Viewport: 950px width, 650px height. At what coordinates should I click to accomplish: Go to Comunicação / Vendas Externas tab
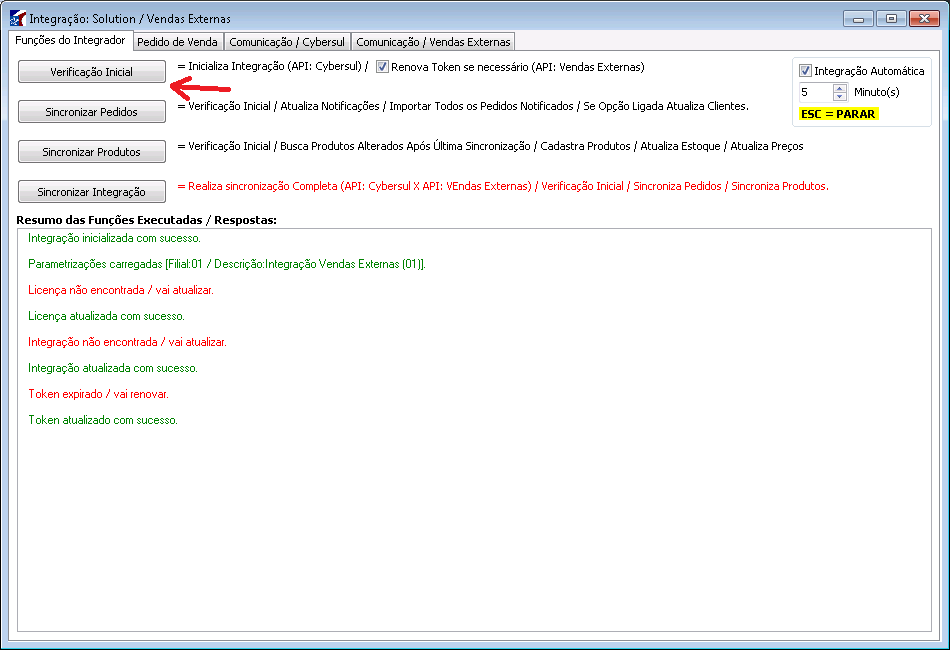(x=433, y=42)
